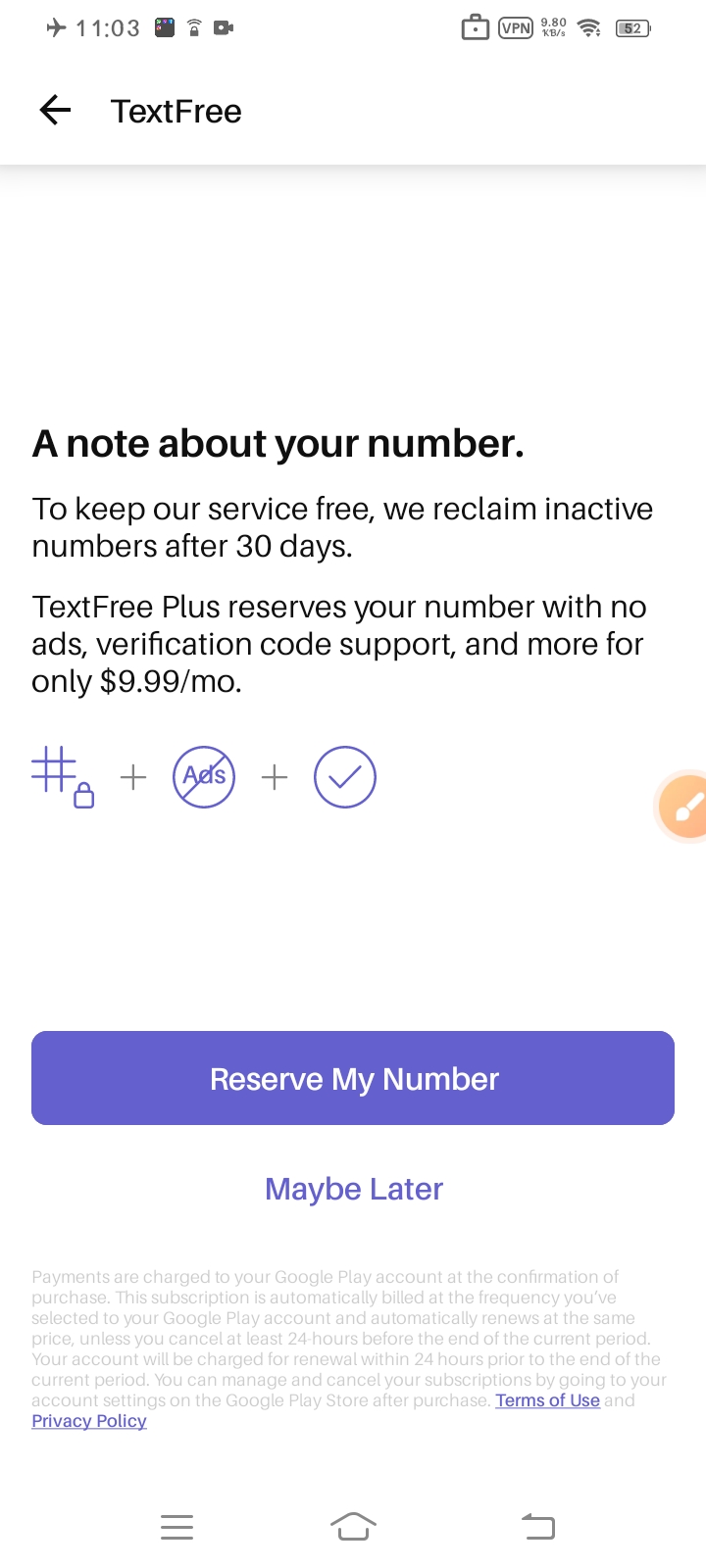Tap the work profile briefcase status icon
706x1568 pixels.
475,28
